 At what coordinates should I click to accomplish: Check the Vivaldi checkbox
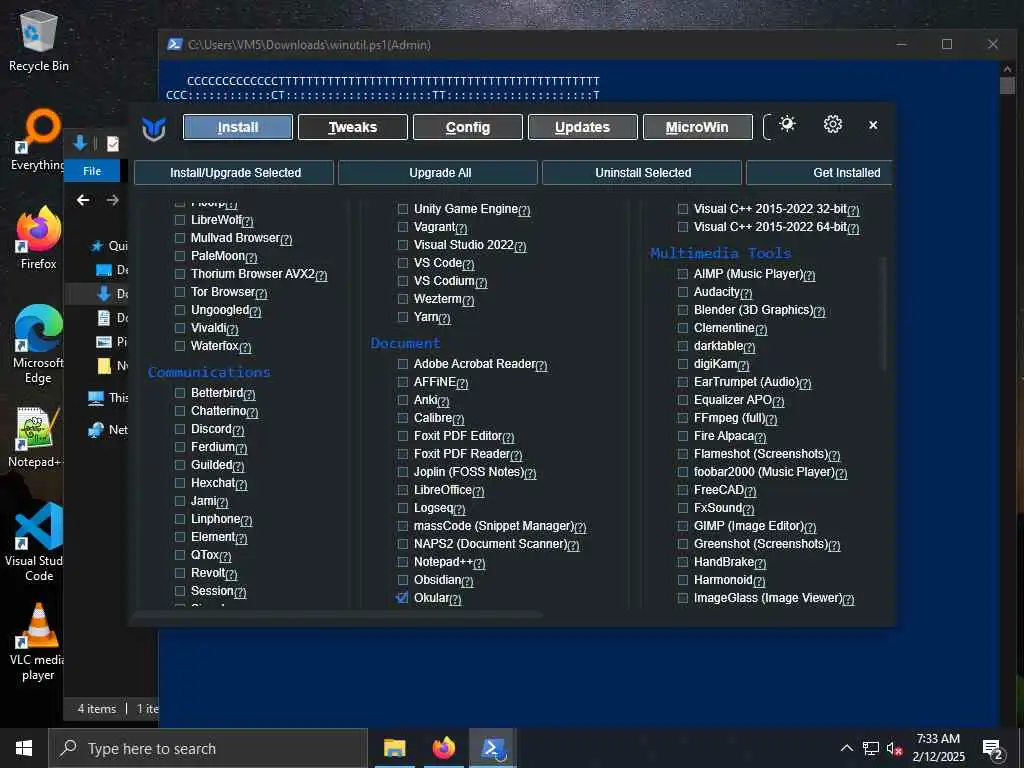tap(180, 328)
